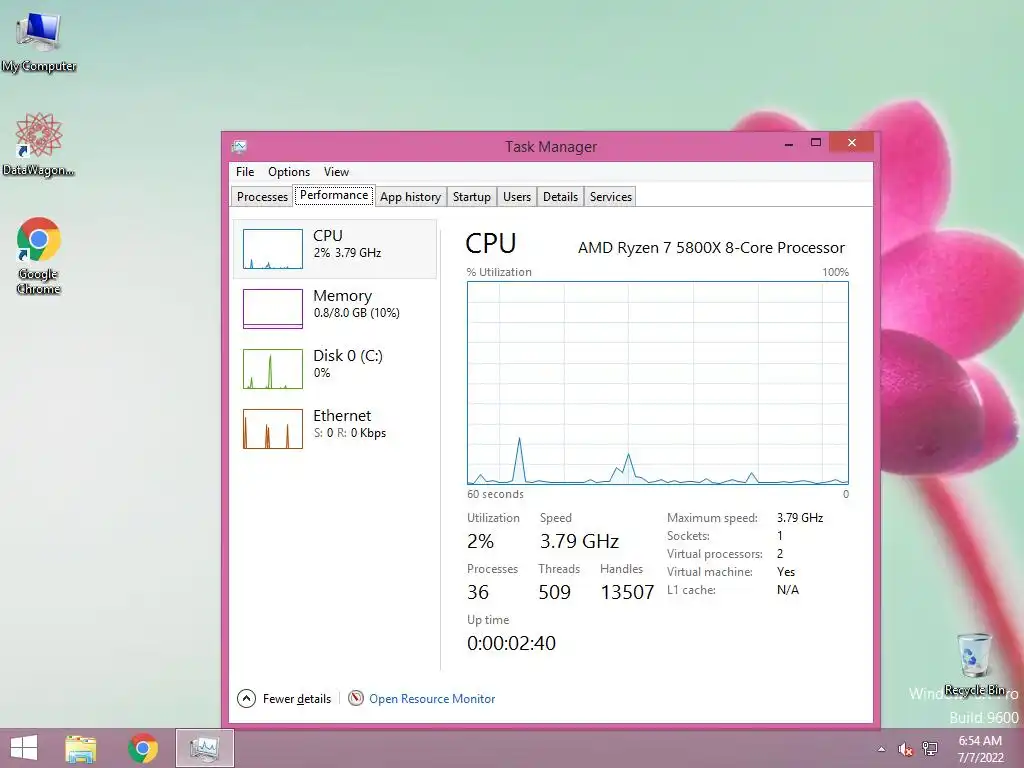Select the Disk 0 (C:) graph thumbnail
Viewport: 1024px width, 768px height.
coord(273,369)
